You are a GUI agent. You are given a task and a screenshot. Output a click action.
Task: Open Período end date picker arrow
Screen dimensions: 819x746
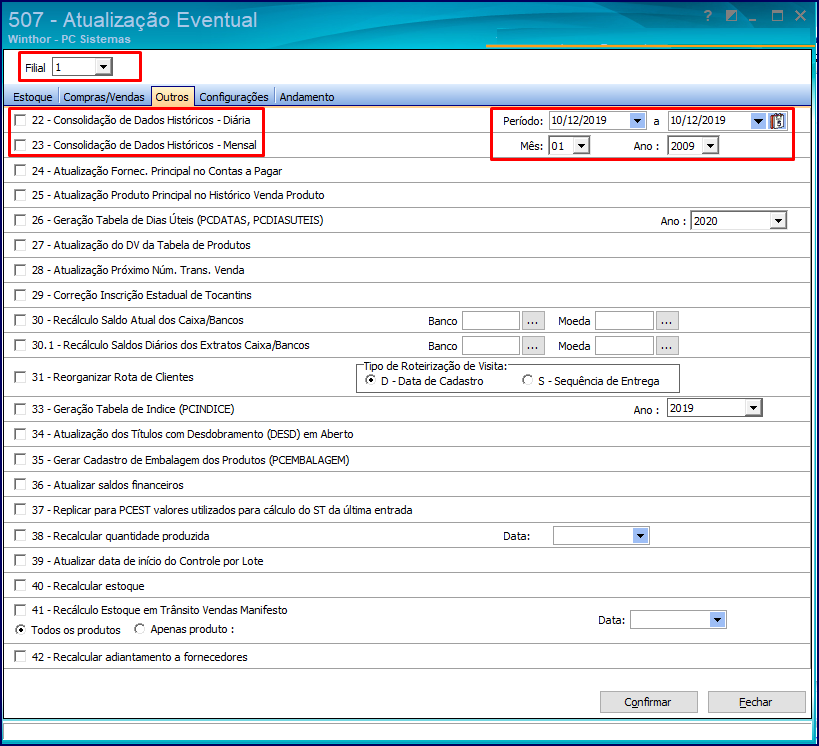pos(758,121)
